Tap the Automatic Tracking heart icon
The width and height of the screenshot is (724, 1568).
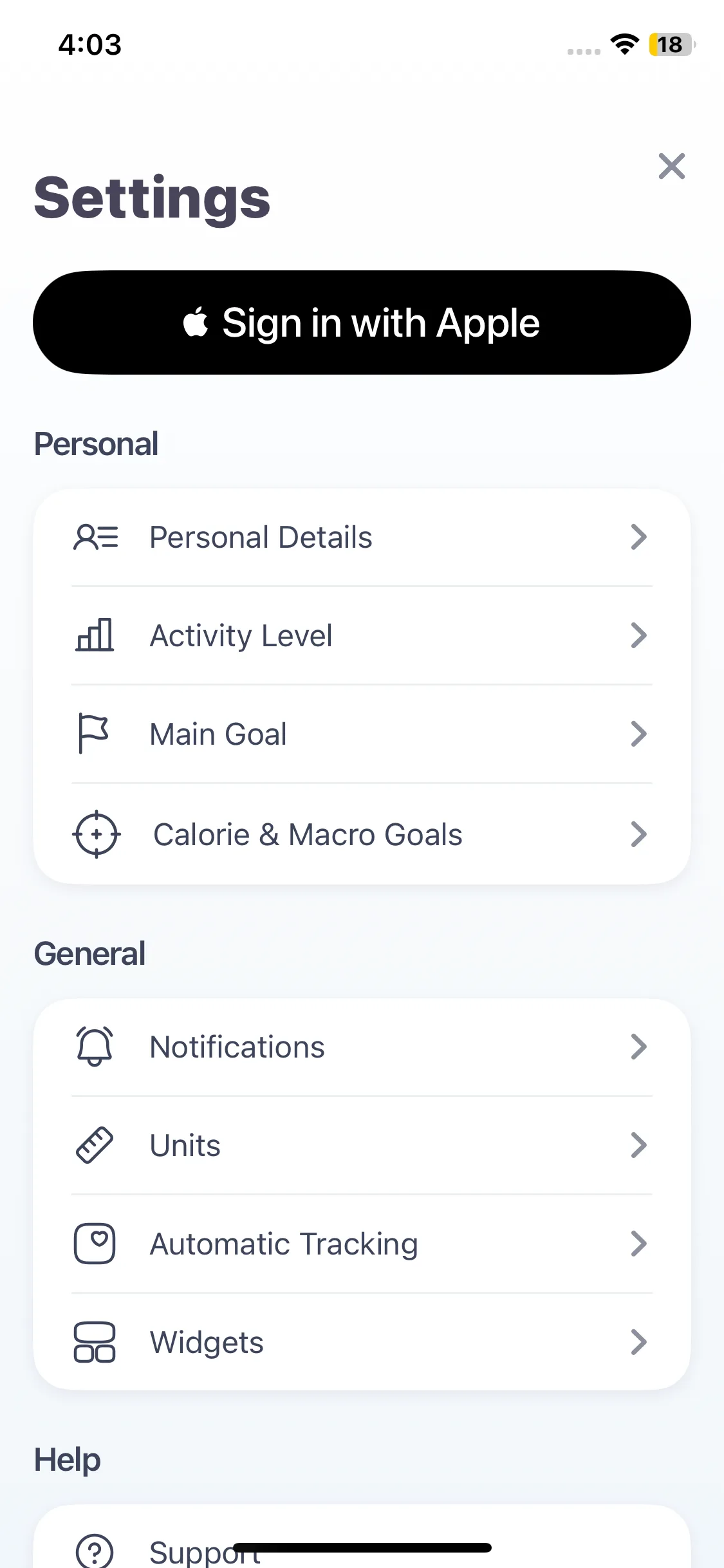point(95,1244)
